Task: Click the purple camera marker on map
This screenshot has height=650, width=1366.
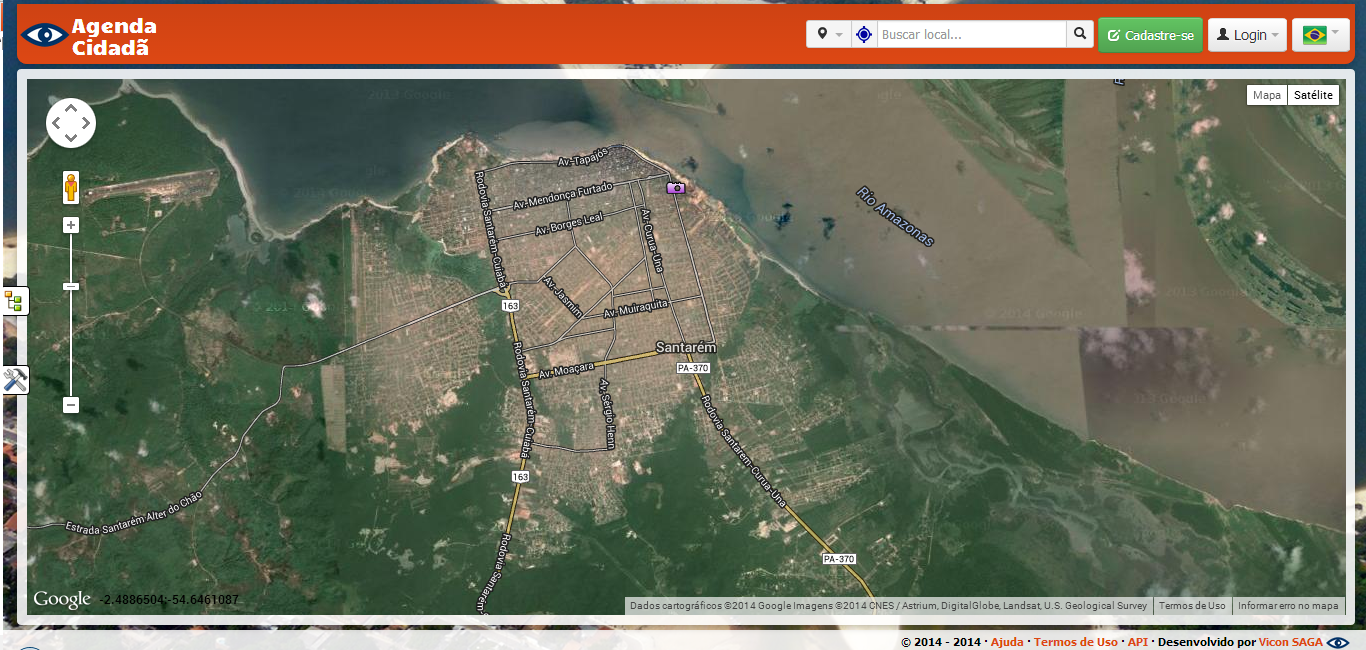Action: pyautogui.click(x=677, y=188)
